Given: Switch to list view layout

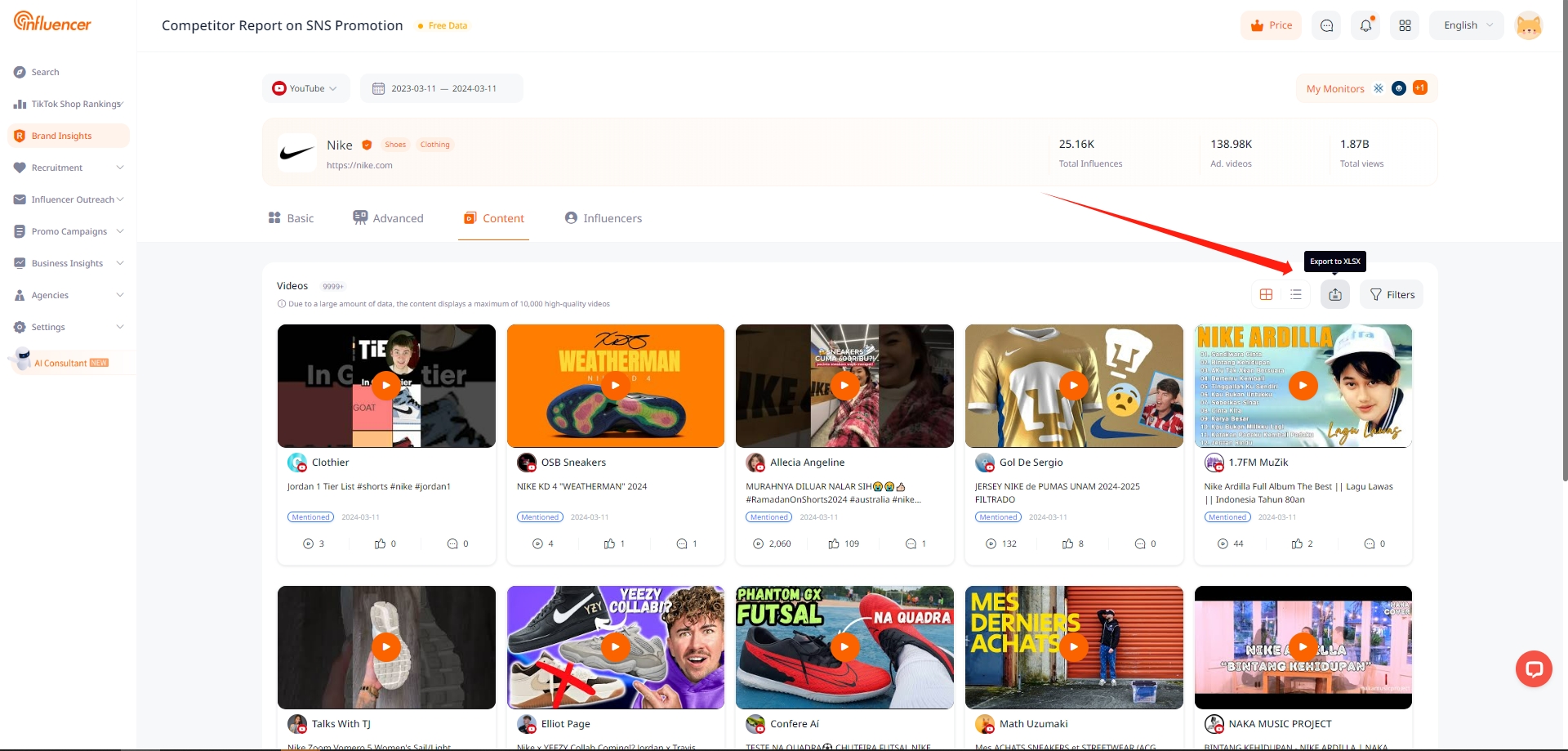Looking at the screenshot, I should (x=1296, y=294).
